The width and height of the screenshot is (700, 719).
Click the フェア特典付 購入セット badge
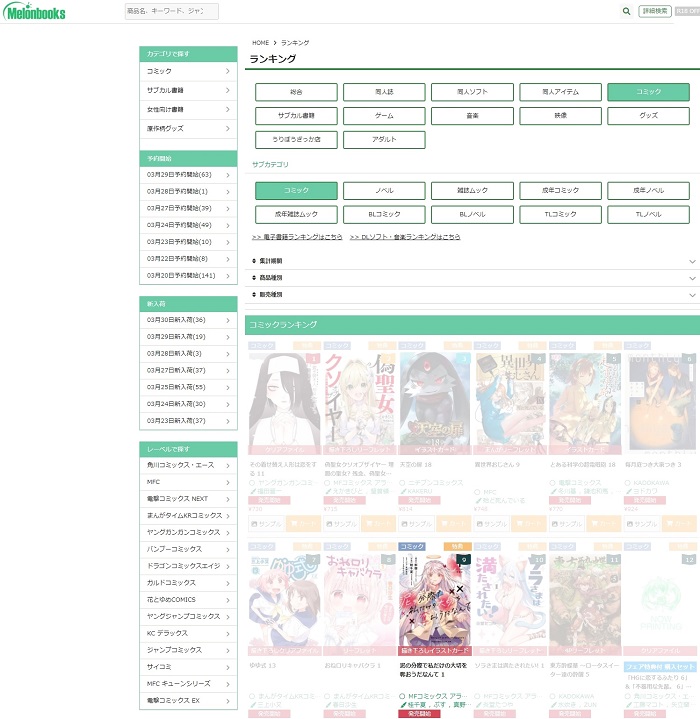[660, 667]
